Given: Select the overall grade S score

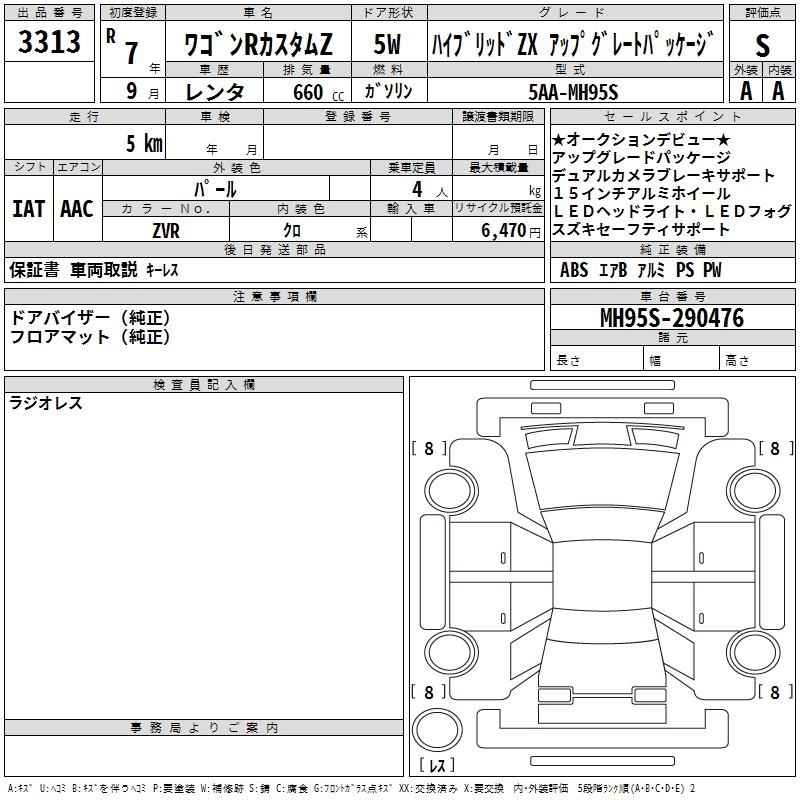Looking at the screenshot, I should [x=763, y=44].
